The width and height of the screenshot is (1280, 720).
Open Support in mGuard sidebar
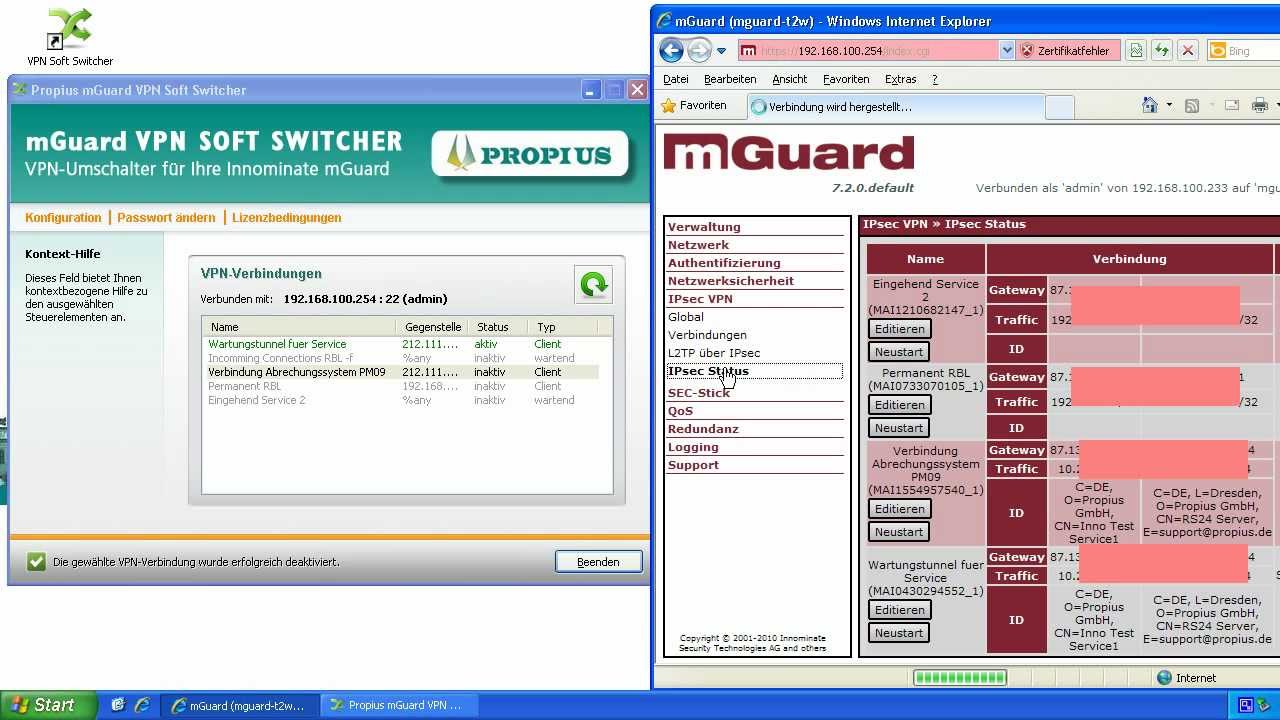click(693, 465)
